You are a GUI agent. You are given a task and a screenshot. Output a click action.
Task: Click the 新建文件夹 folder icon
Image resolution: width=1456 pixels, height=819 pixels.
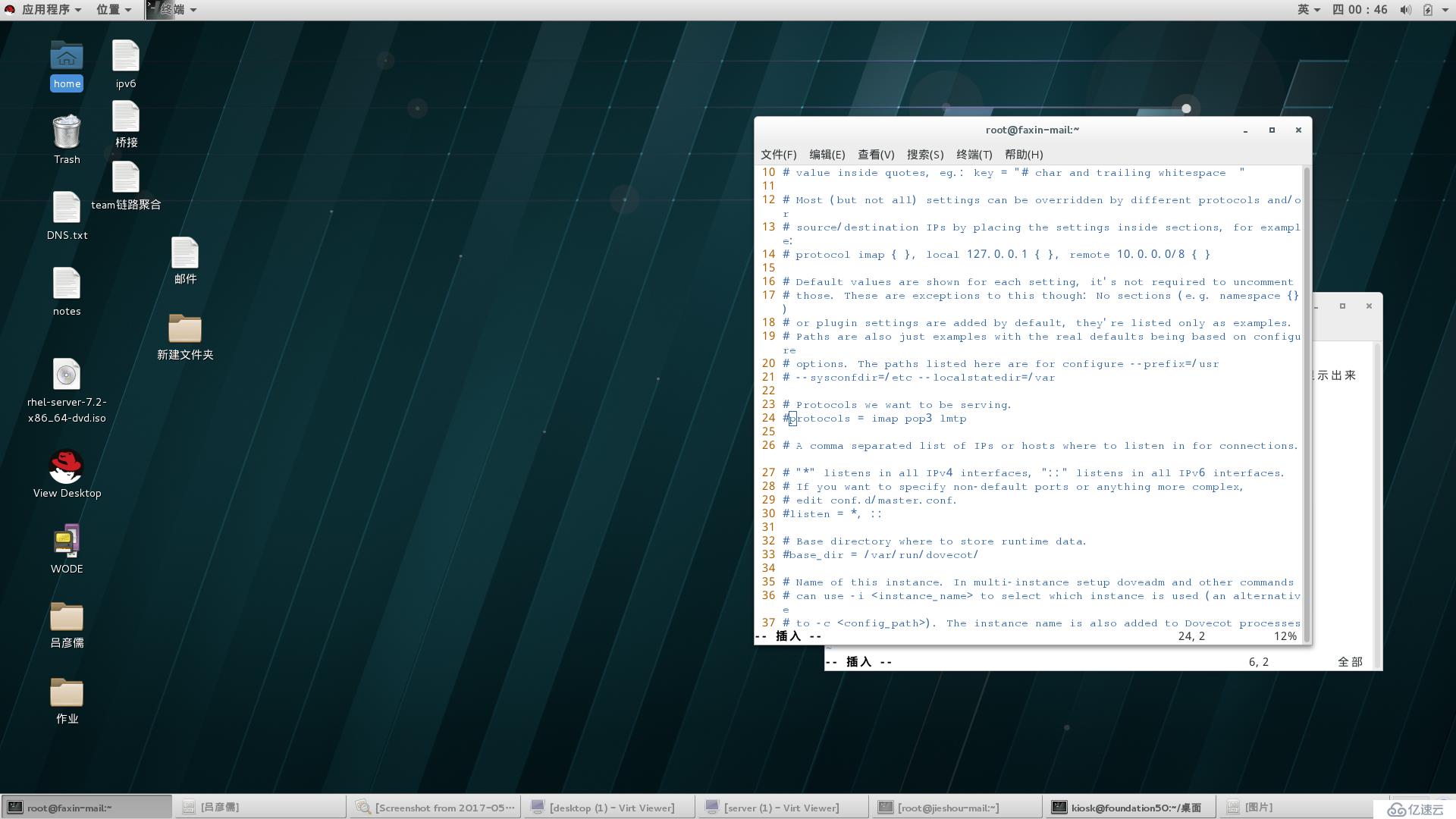pos(184,328)
